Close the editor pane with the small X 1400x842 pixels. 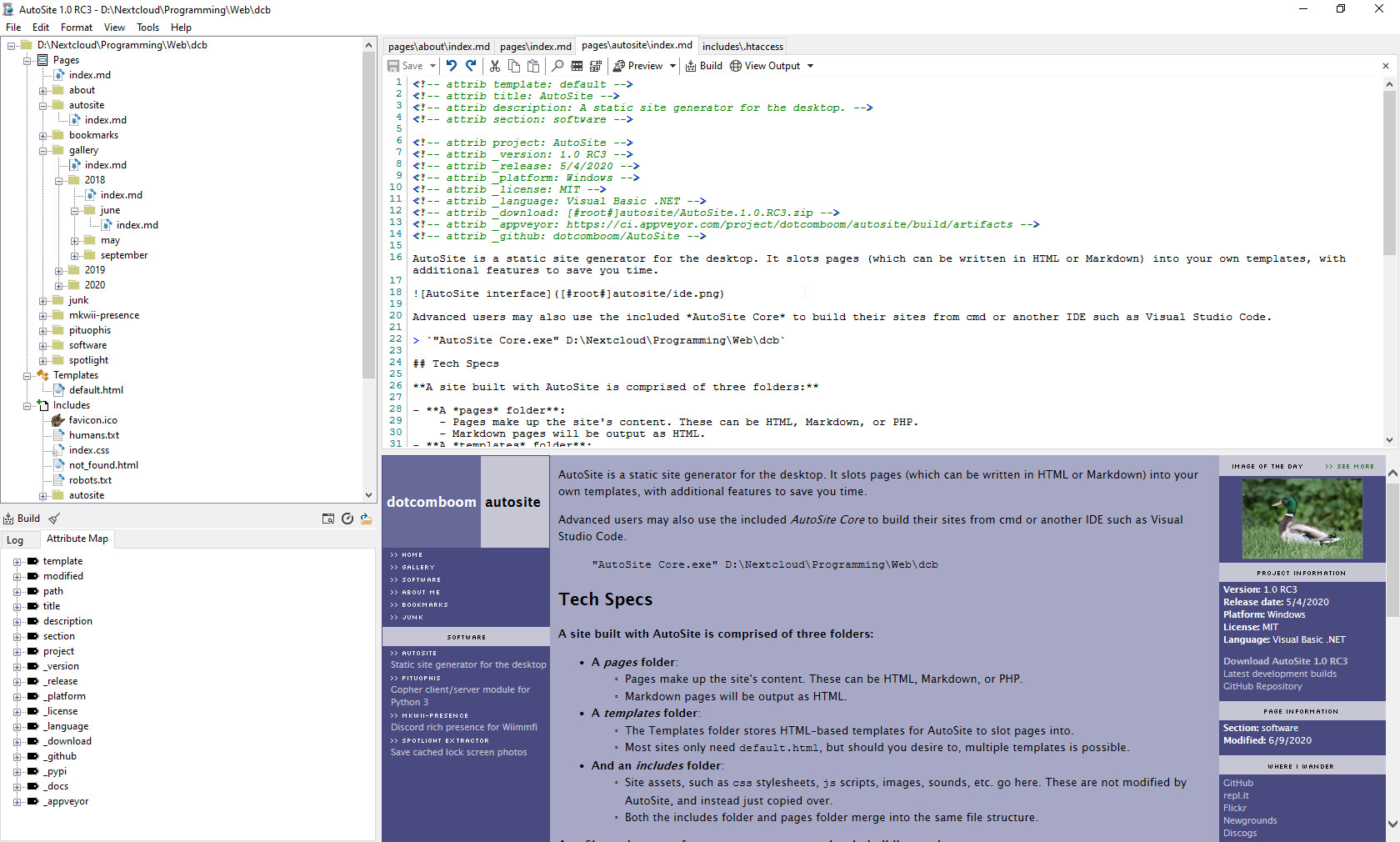(1386, 66)
